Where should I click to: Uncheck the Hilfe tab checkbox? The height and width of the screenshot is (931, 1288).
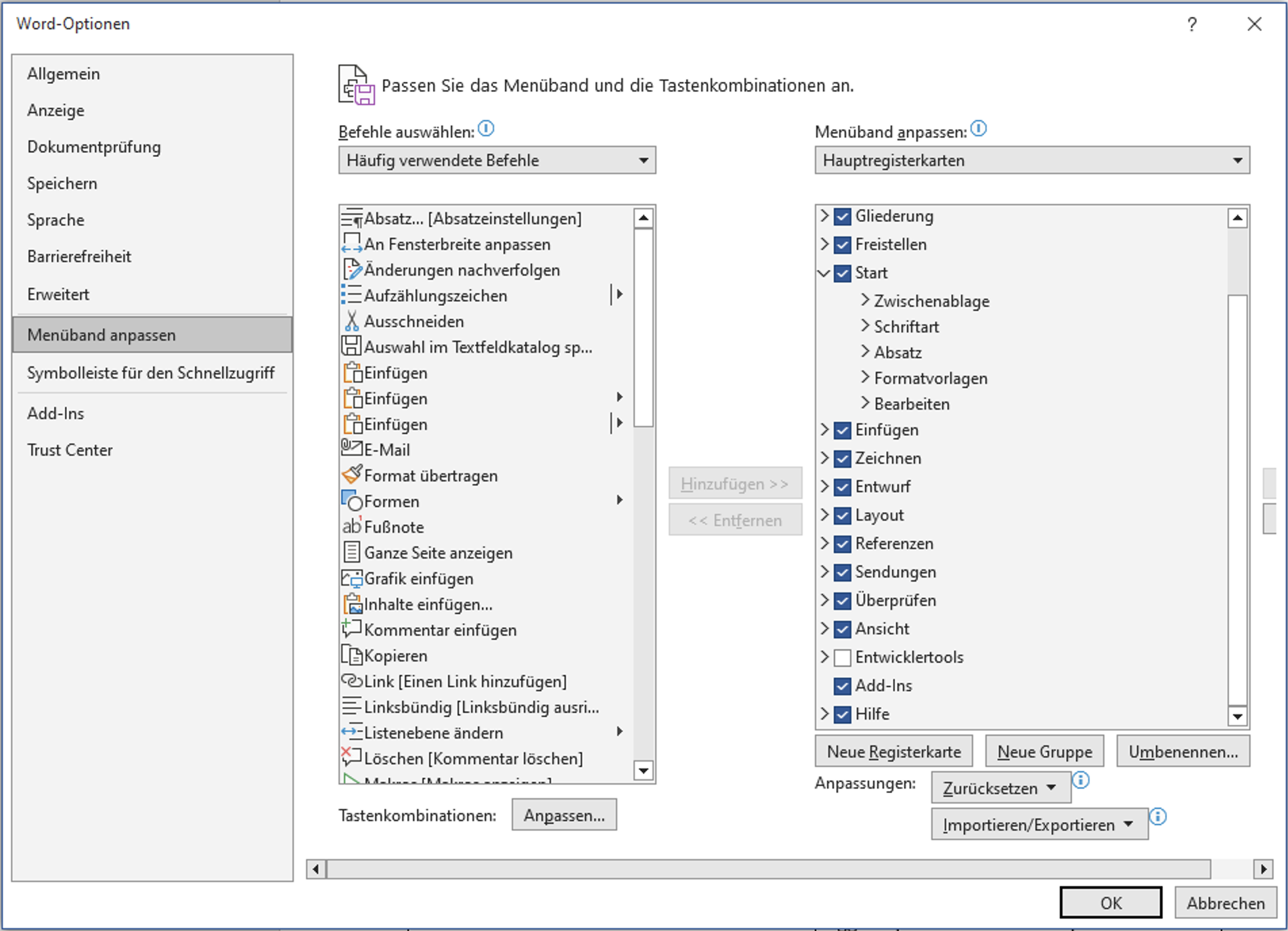tap(843, 714)
